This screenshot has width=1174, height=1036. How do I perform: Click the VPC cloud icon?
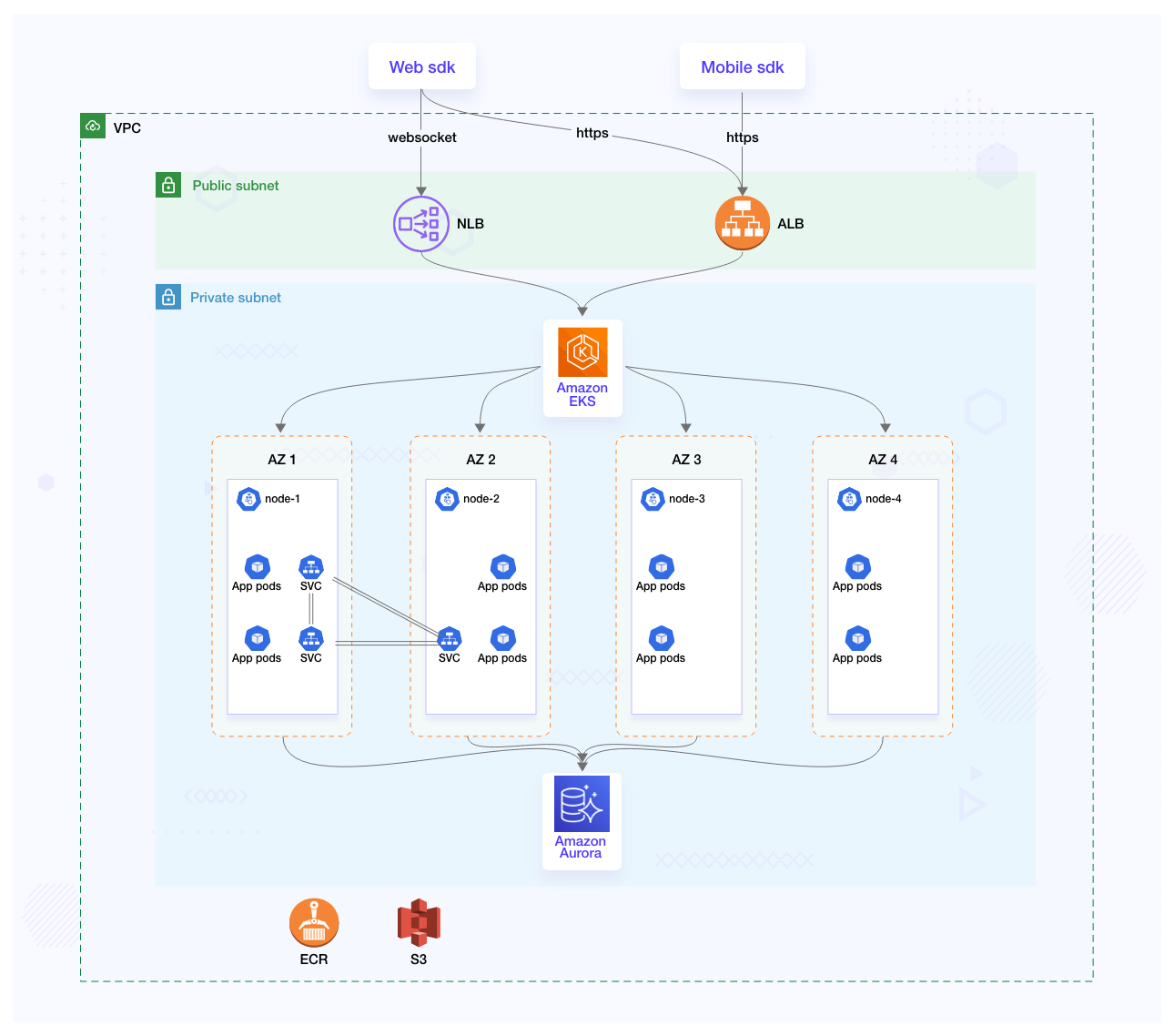93,127
